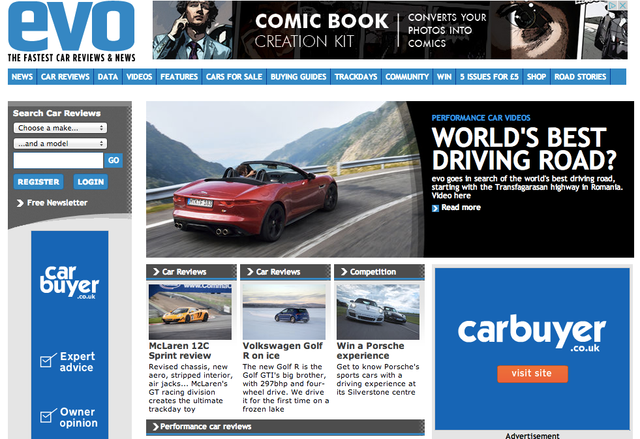Click Read more under hero article
640x439 pixels.
pyautogui.click(x=461, y=207)
